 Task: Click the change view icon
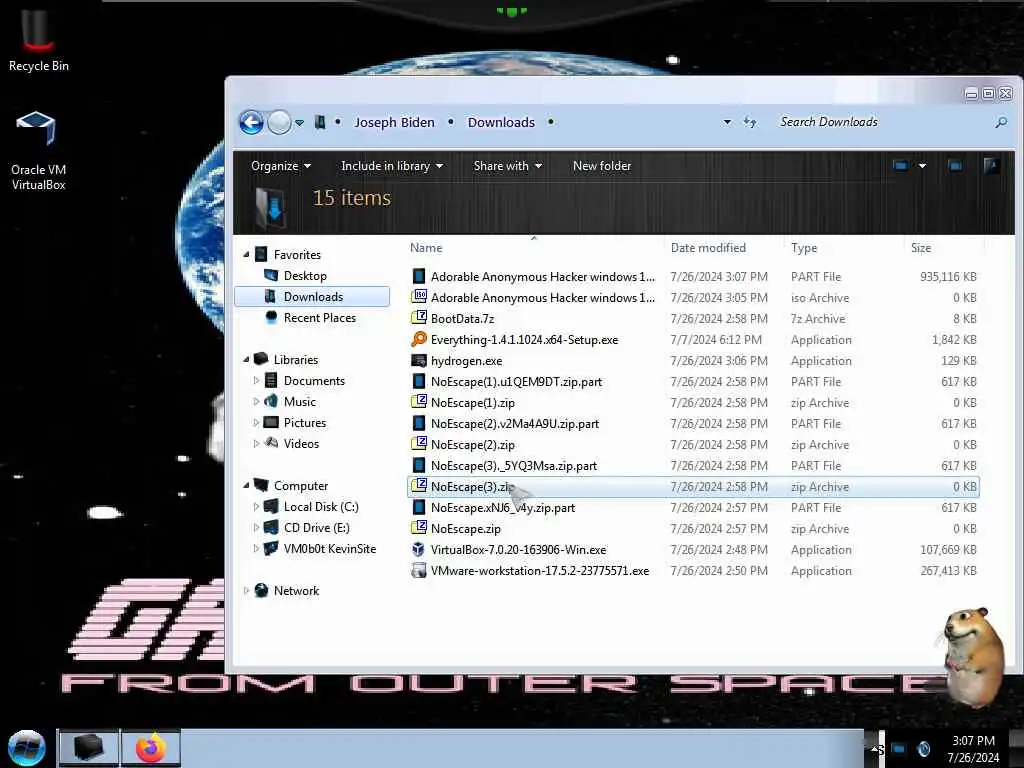901,166
